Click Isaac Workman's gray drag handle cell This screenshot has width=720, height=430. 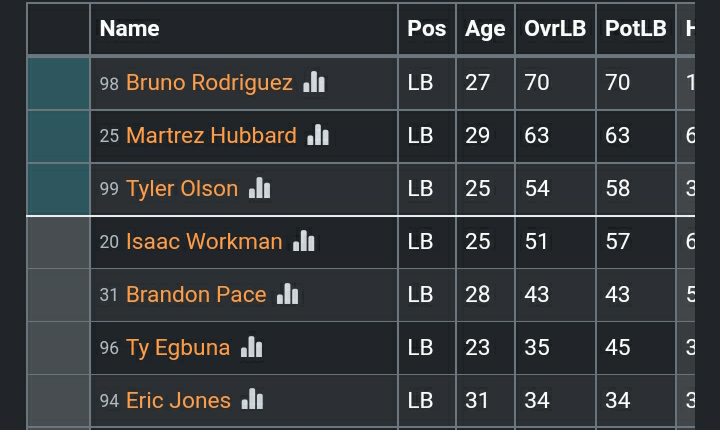pos(58,241)
